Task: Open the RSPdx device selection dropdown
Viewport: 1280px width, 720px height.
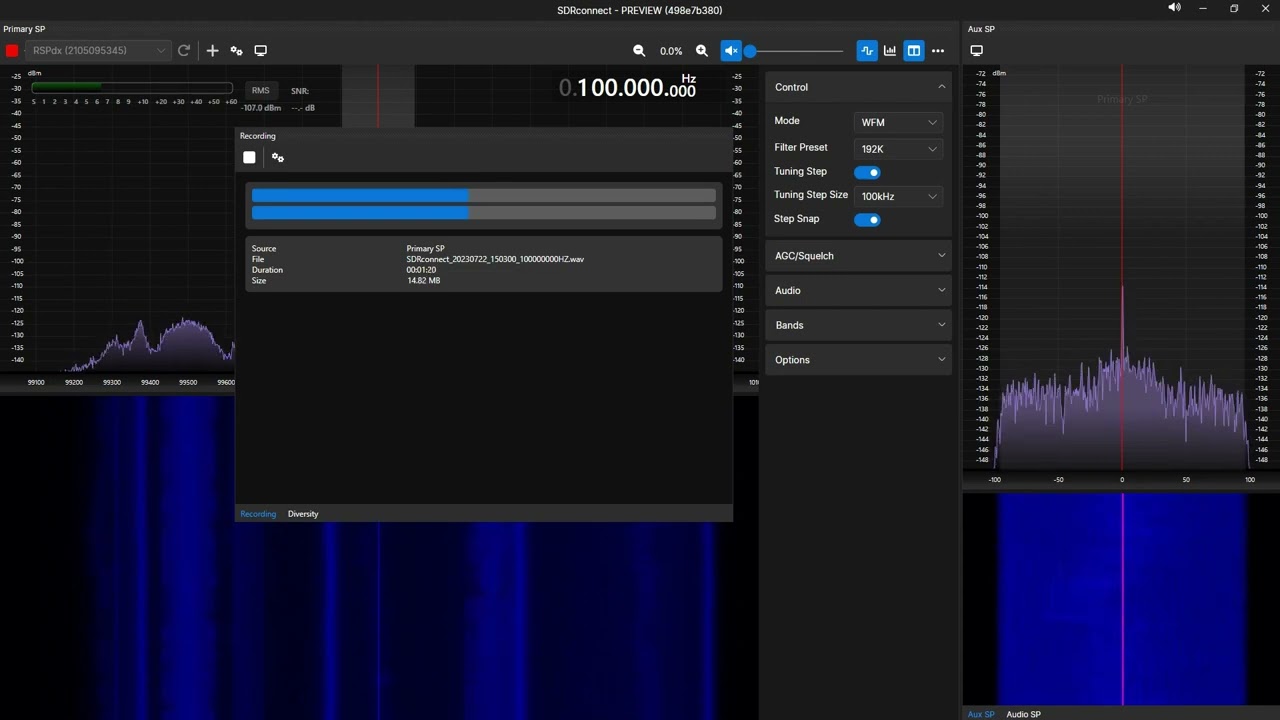Action: pos(98,51)
